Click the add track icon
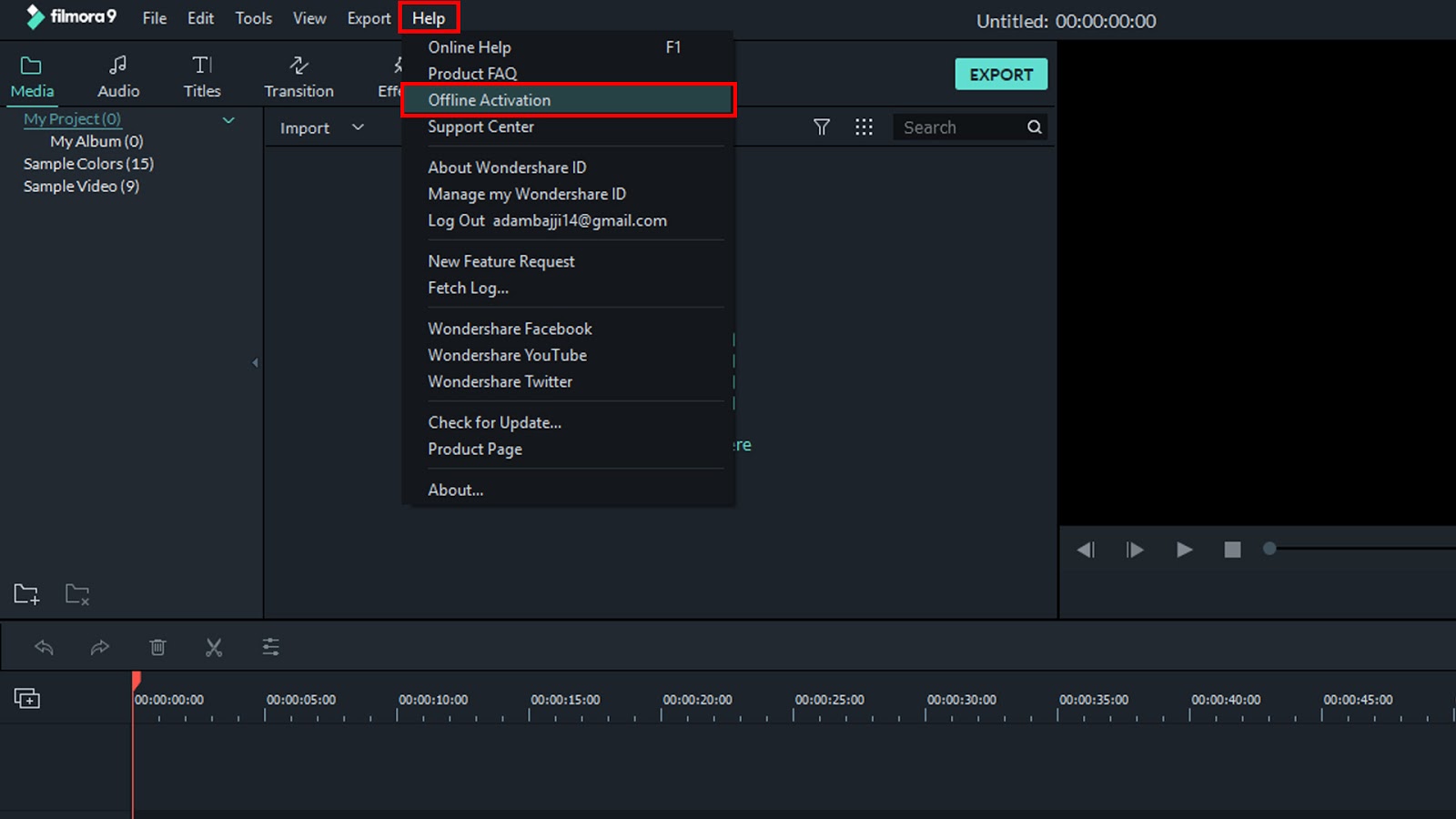Screen dimensions: 1456x819 pos(27,698)
